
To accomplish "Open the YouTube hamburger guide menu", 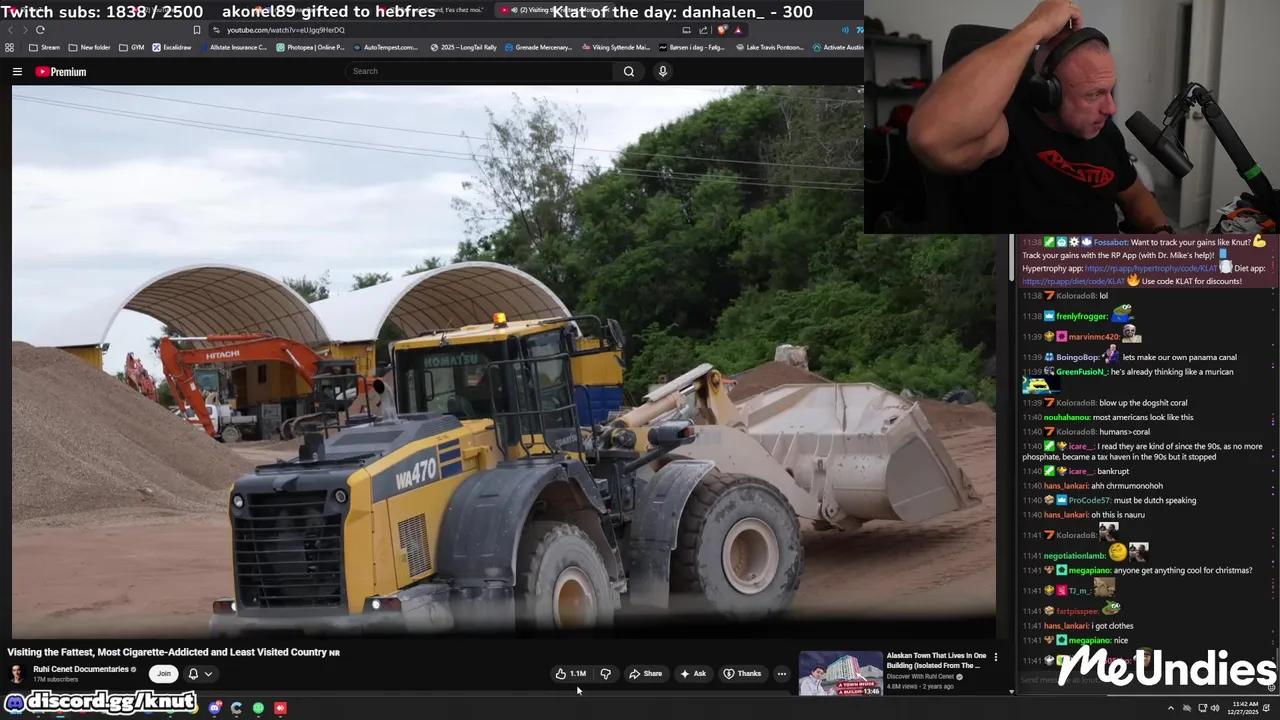I will coord(17,71).
